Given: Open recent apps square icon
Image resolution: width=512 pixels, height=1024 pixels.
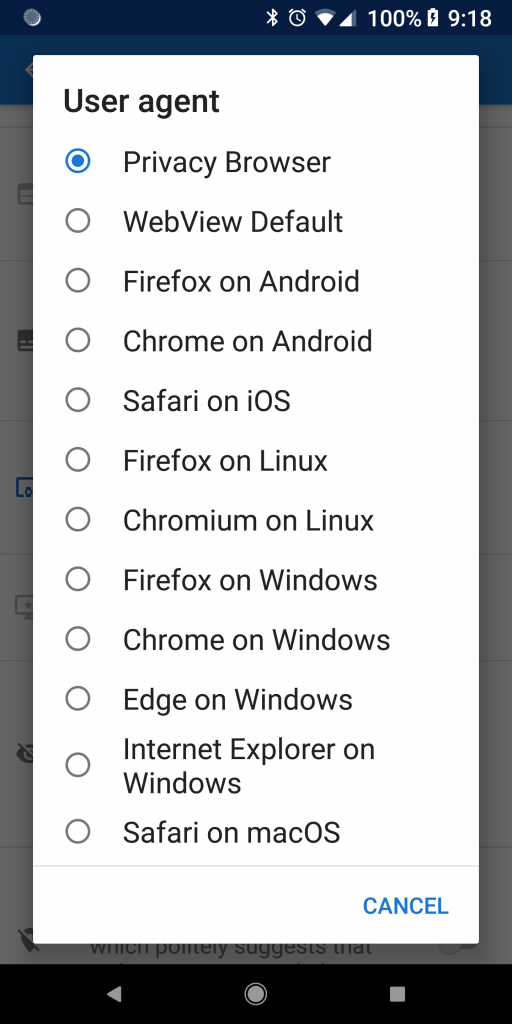Looking at the screenshot, I should pyautogui.click(x=397, y=994).
